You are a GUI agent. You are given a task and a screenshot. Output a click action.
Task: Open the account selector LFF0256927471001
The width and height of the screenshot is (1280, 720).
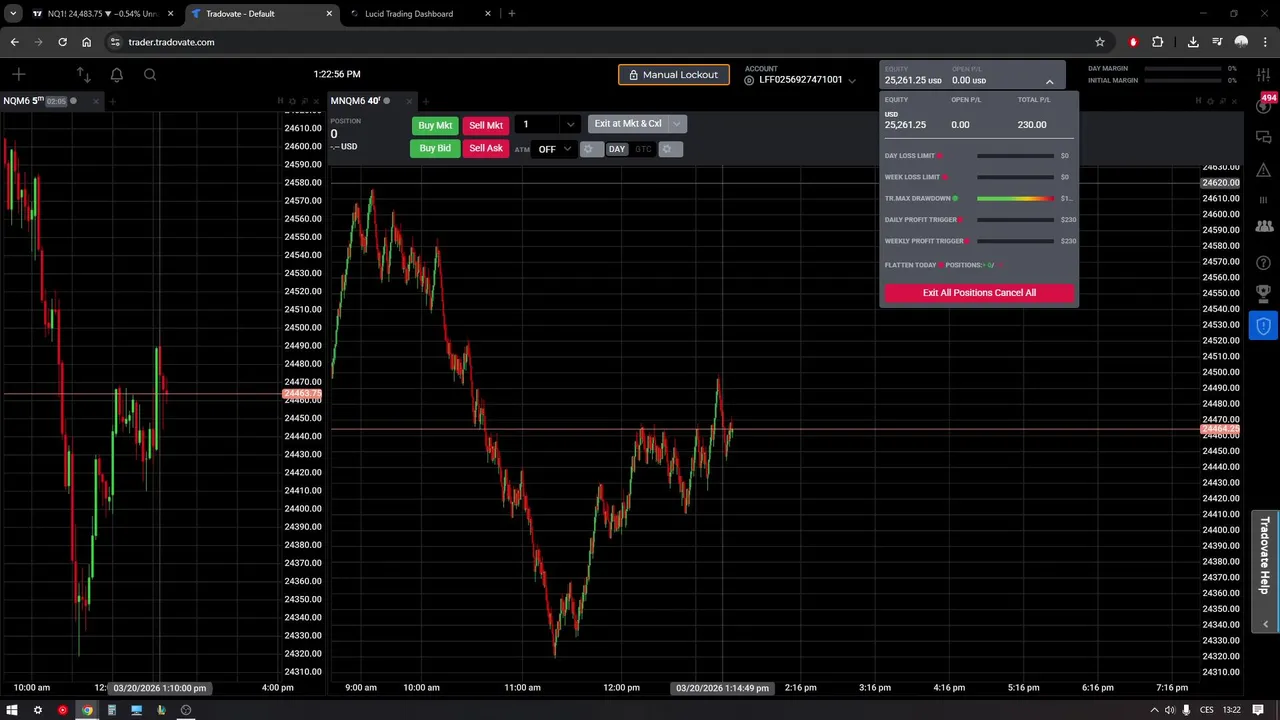[800, 80]
